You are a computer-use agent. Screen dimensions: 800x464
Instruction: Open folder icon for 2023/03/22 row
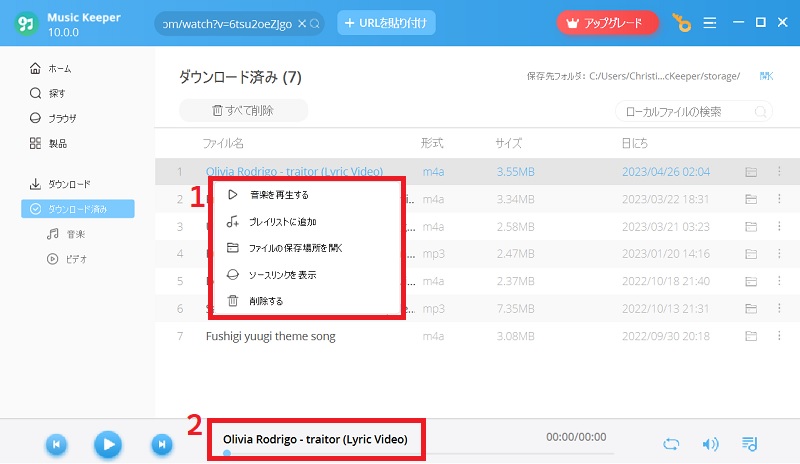pos(751,200)
